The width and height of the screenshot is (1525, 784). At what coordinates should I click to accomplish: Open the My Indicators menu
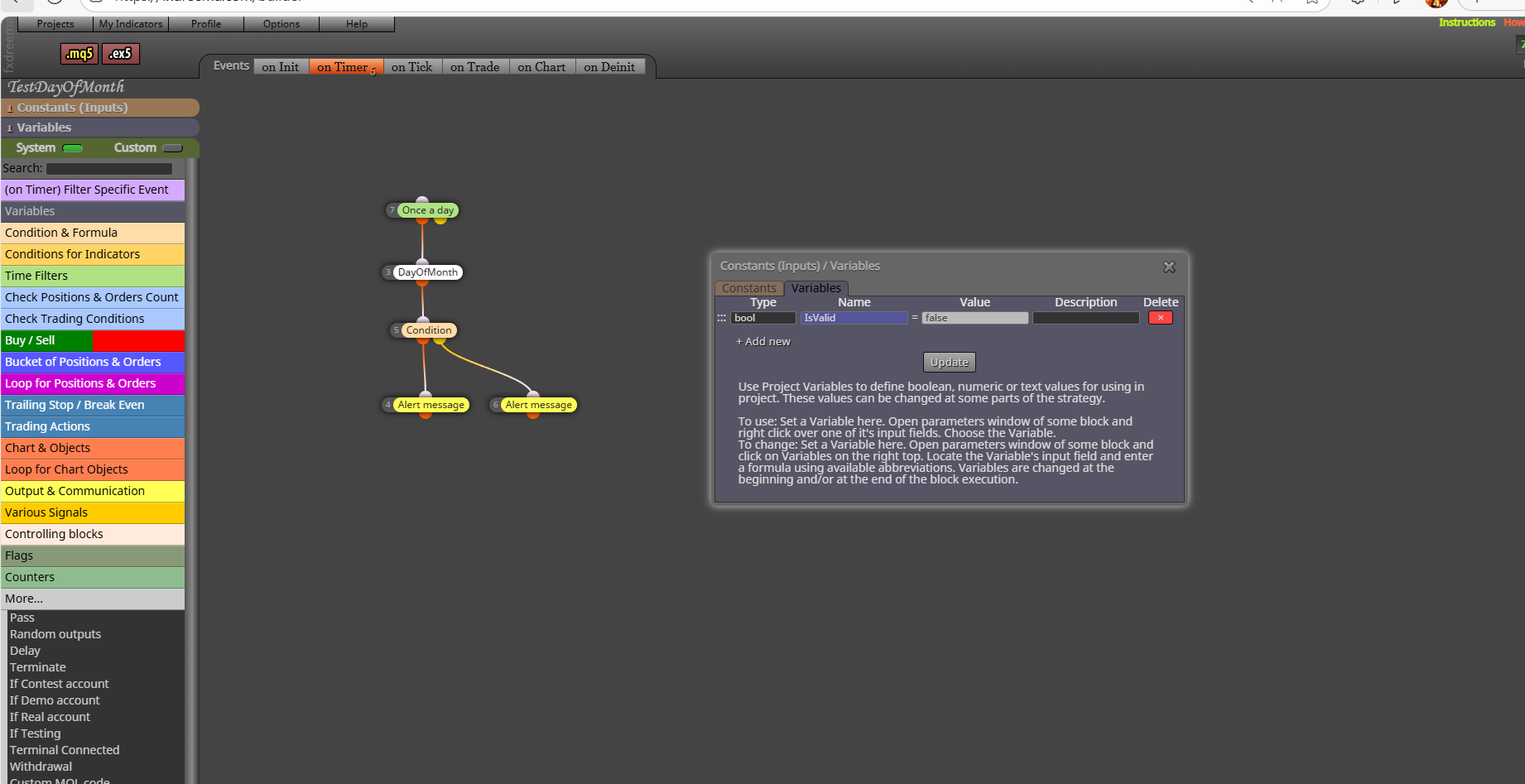click(131, 24)
